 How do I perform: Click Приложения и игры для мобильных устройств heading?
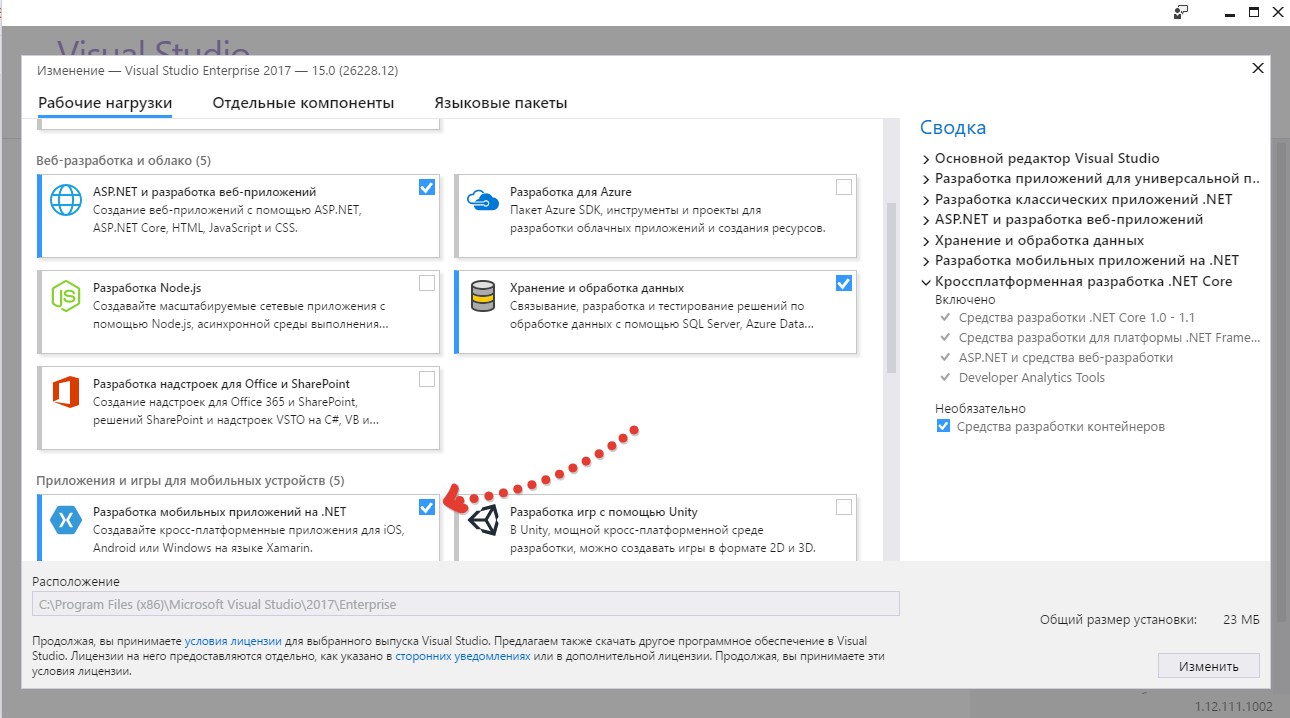coord(190,481)
